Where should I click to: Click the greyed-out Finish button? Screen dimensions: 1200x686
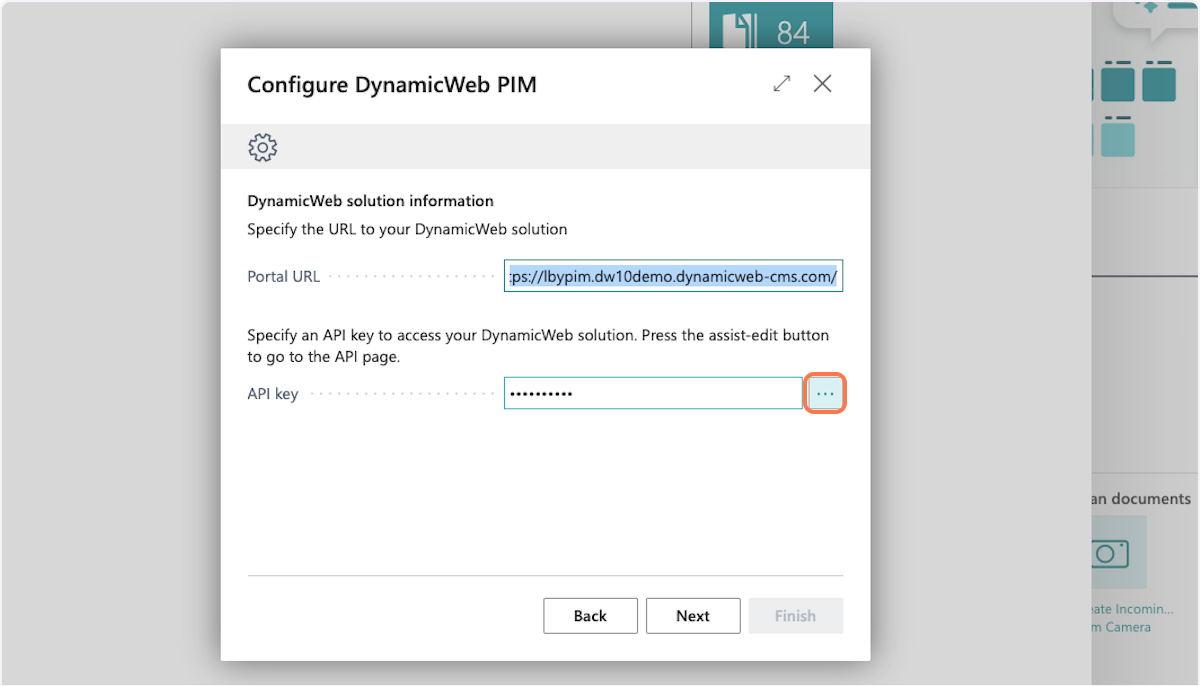pos(795,616)
